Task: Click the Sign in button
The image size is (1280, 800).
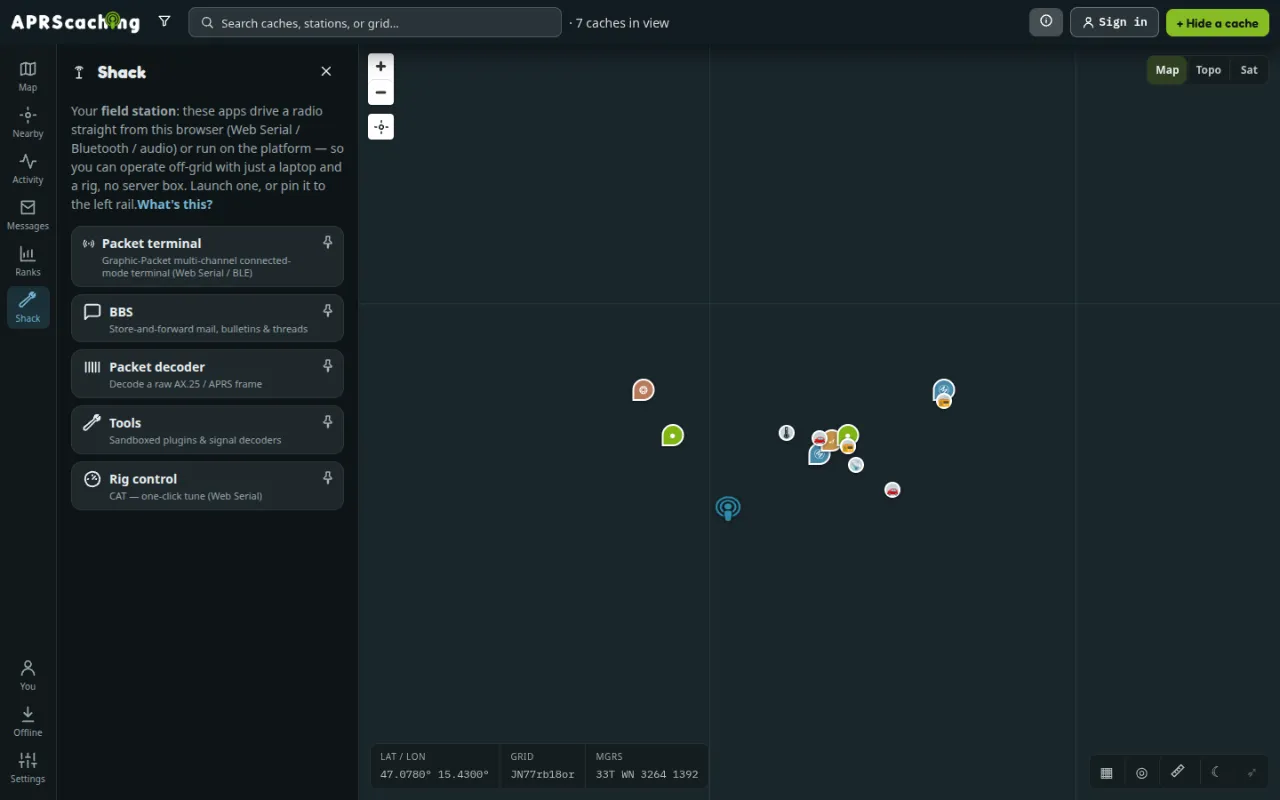Action: pos(1114,22)
